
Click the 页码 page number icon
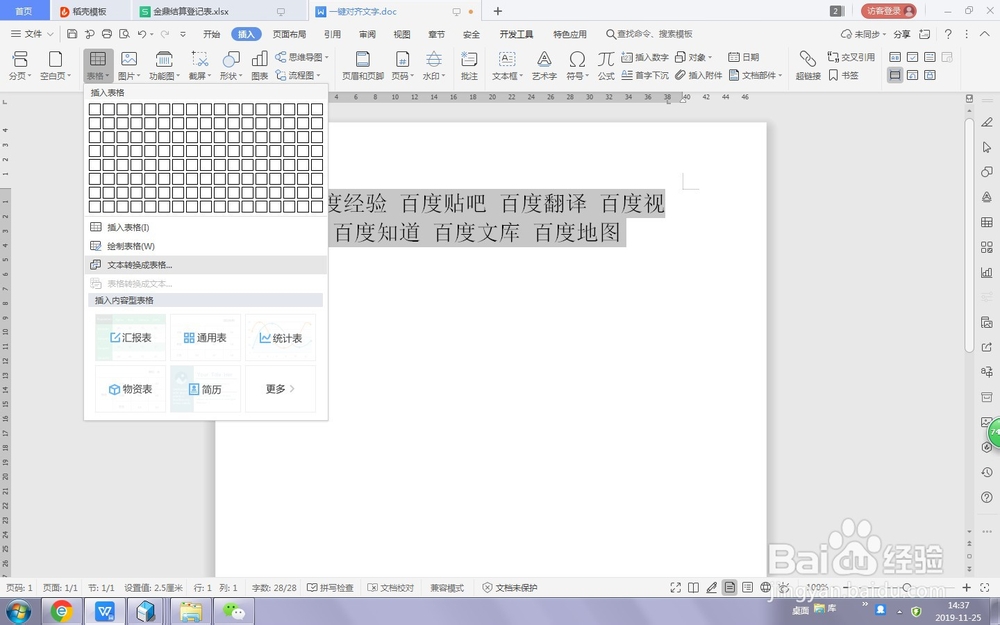click(x=402, y=59)
